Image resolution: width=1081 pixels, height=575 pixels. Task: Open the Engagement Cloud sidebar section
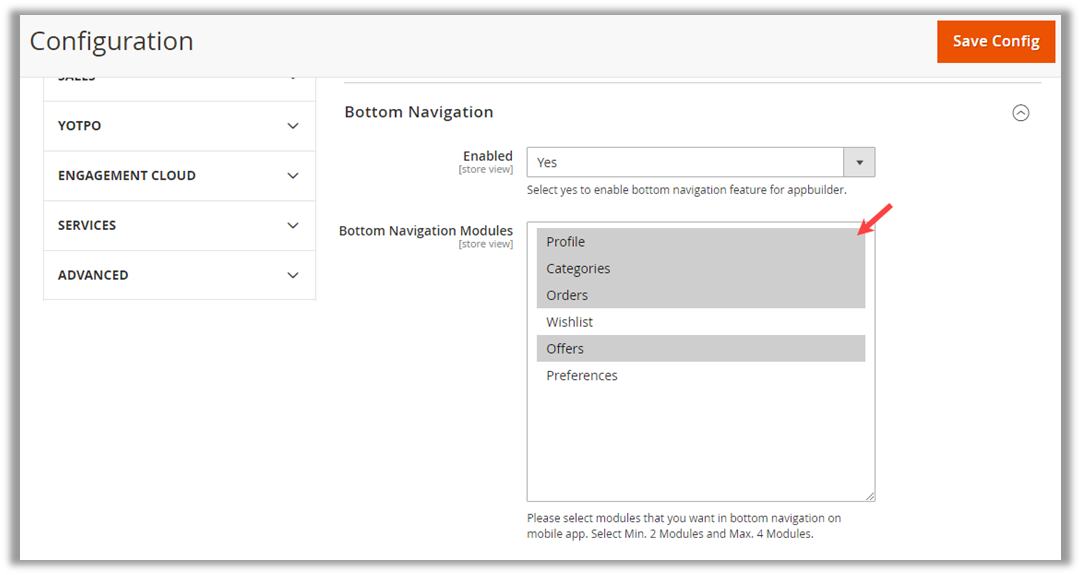click(127, 176)
